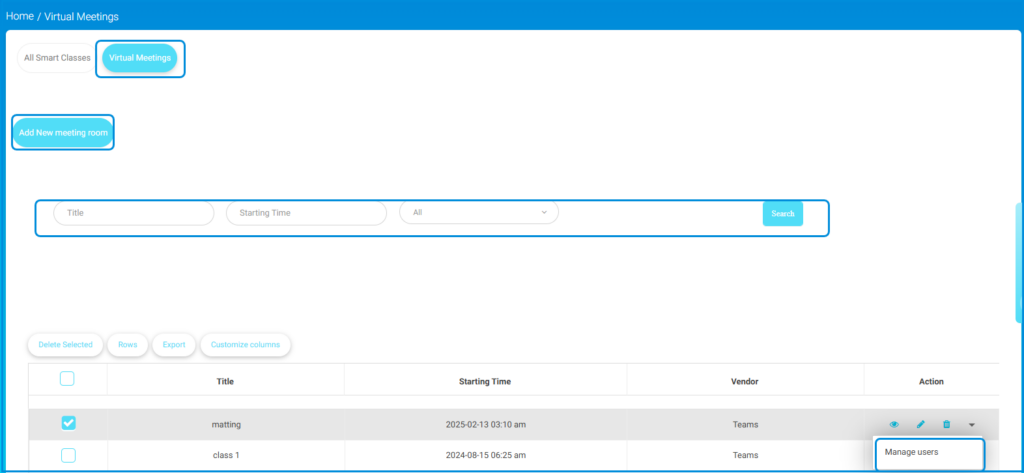The width and height of the screenshot is (1024, 473).
Task: Click the Action column header
Action: 931,382
